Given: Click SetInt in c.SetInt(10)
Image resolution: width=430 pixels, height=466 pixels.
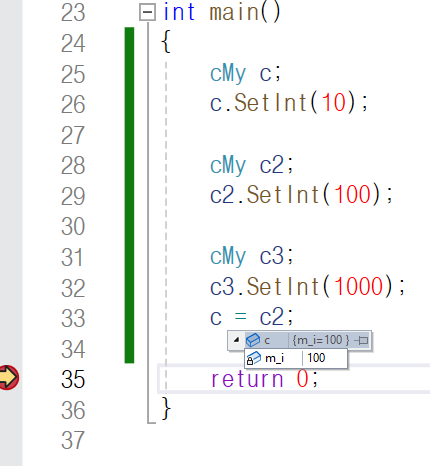Looking at the screenshot, I should click(271, 103).
